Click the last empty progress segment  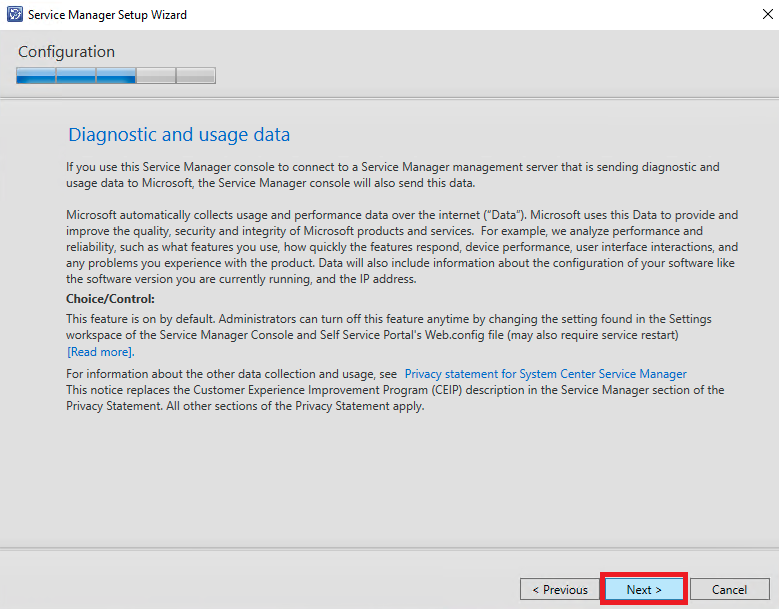tap(196, 76)
